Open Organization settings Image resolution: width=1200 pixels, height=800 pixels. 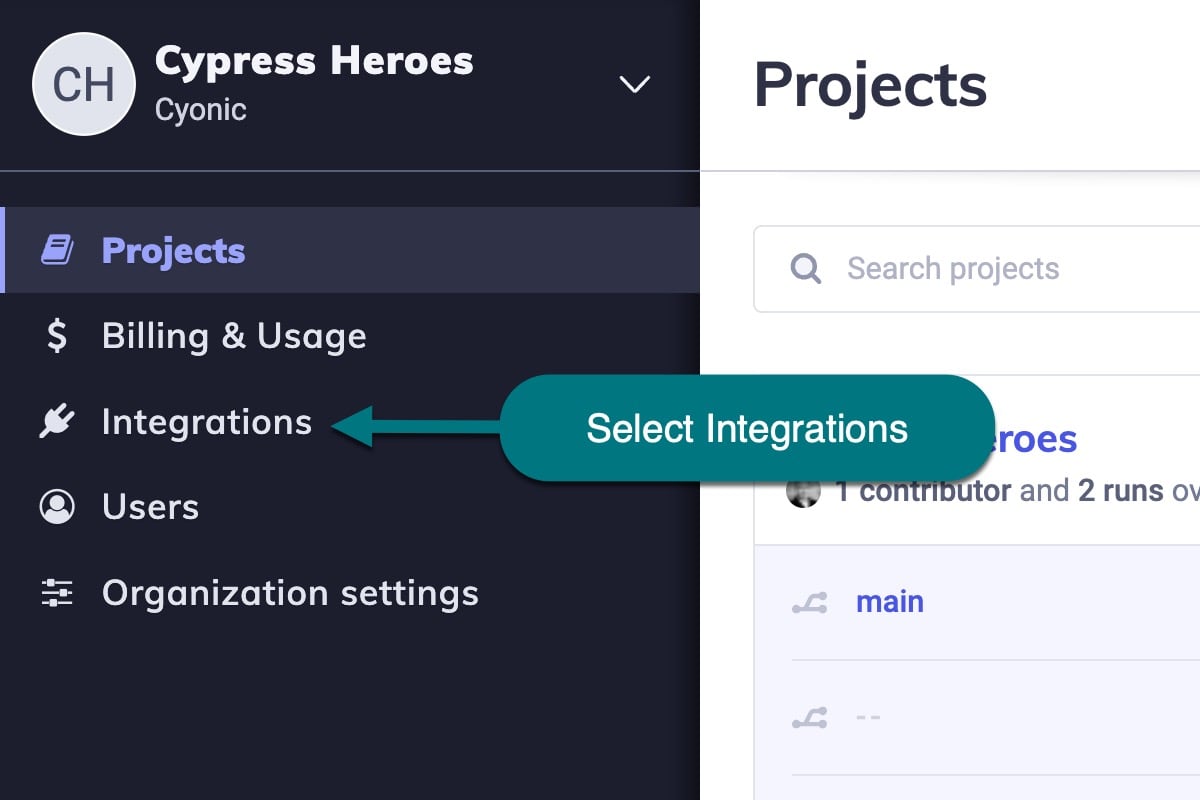point(289,592)
